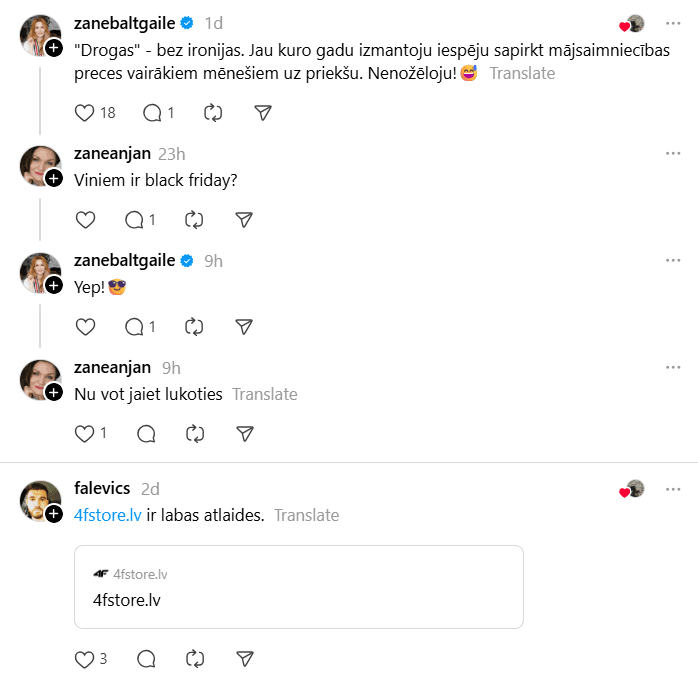698x682 pixels.
Task: Like the "Nu vot jaiet lukoties" reply
Action: click(x=85, y=433)
